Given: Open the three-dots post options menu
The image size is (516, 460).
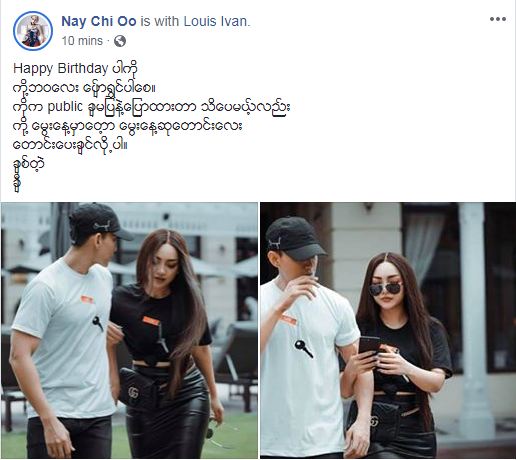Looking at the screenshot, I should (498, 19).
